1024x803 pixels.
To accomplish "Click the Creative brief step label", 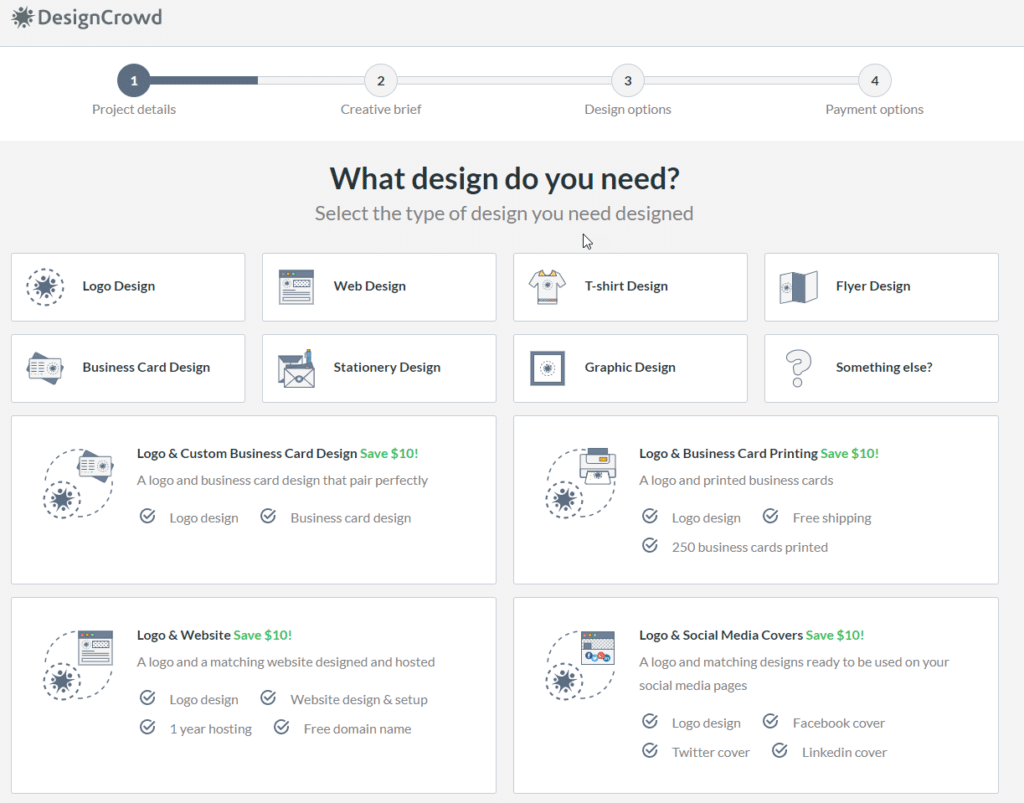I will (381, 109).
